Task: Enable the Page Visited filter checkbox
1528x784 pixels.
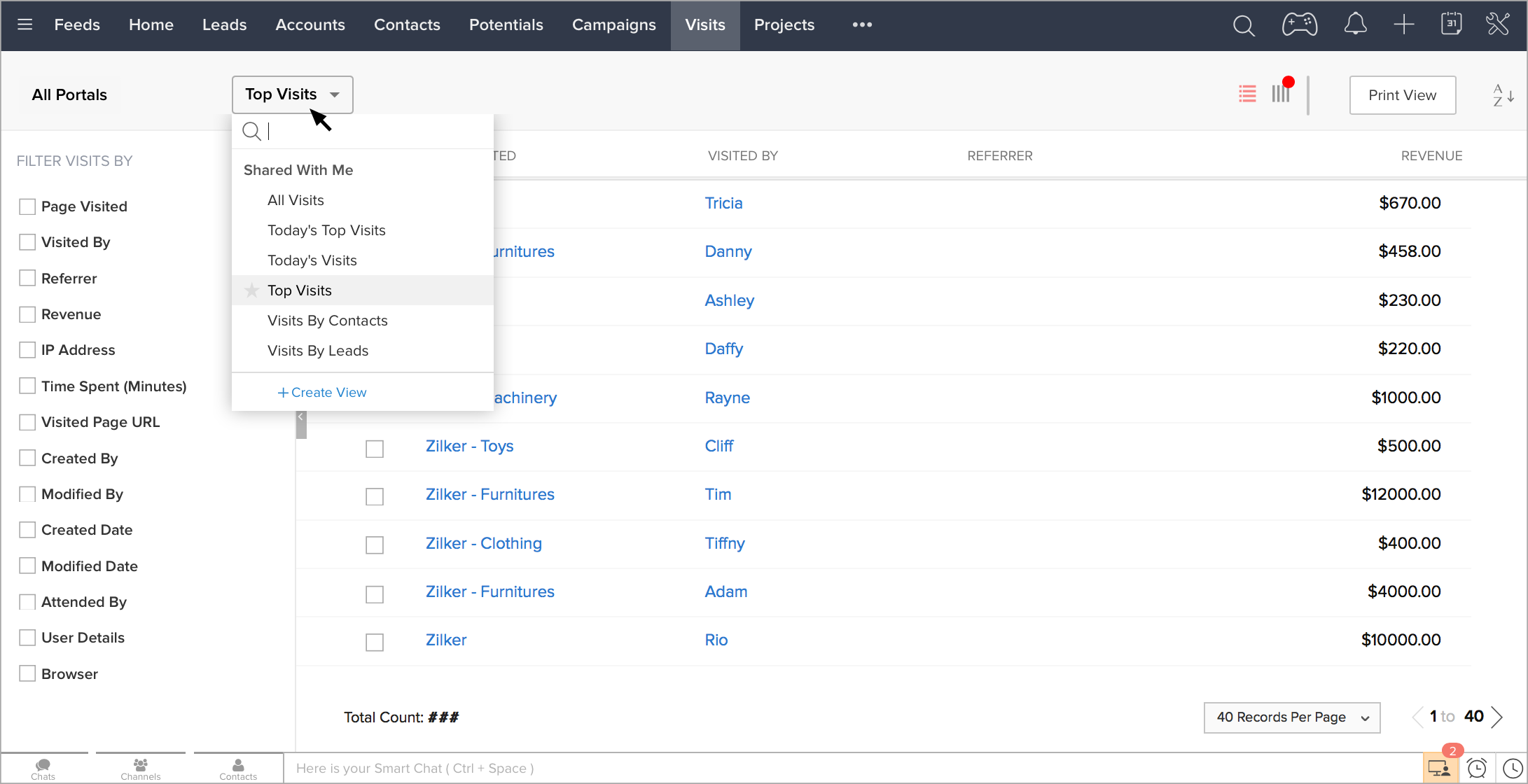Action: 27,206
